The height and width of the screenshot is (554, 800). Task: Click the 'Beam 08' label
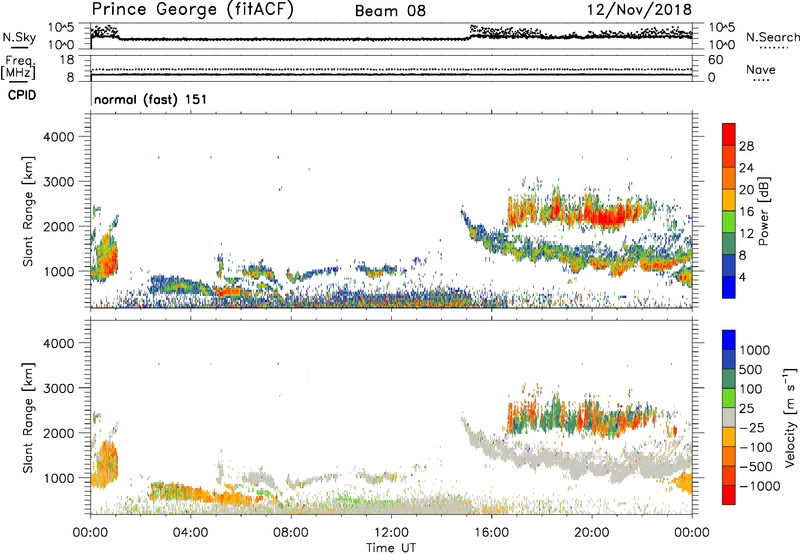pyautogui.click(x=390, y=11)
